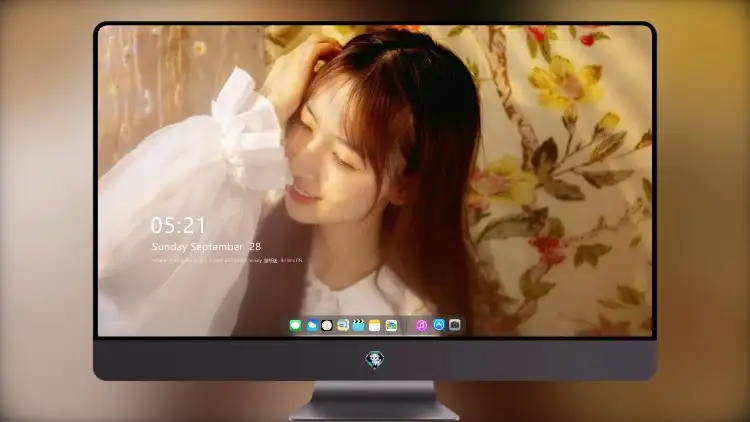Open the Notes app in dock
Image resolution: width=750 pixels, height=422 pixels.
375,326
